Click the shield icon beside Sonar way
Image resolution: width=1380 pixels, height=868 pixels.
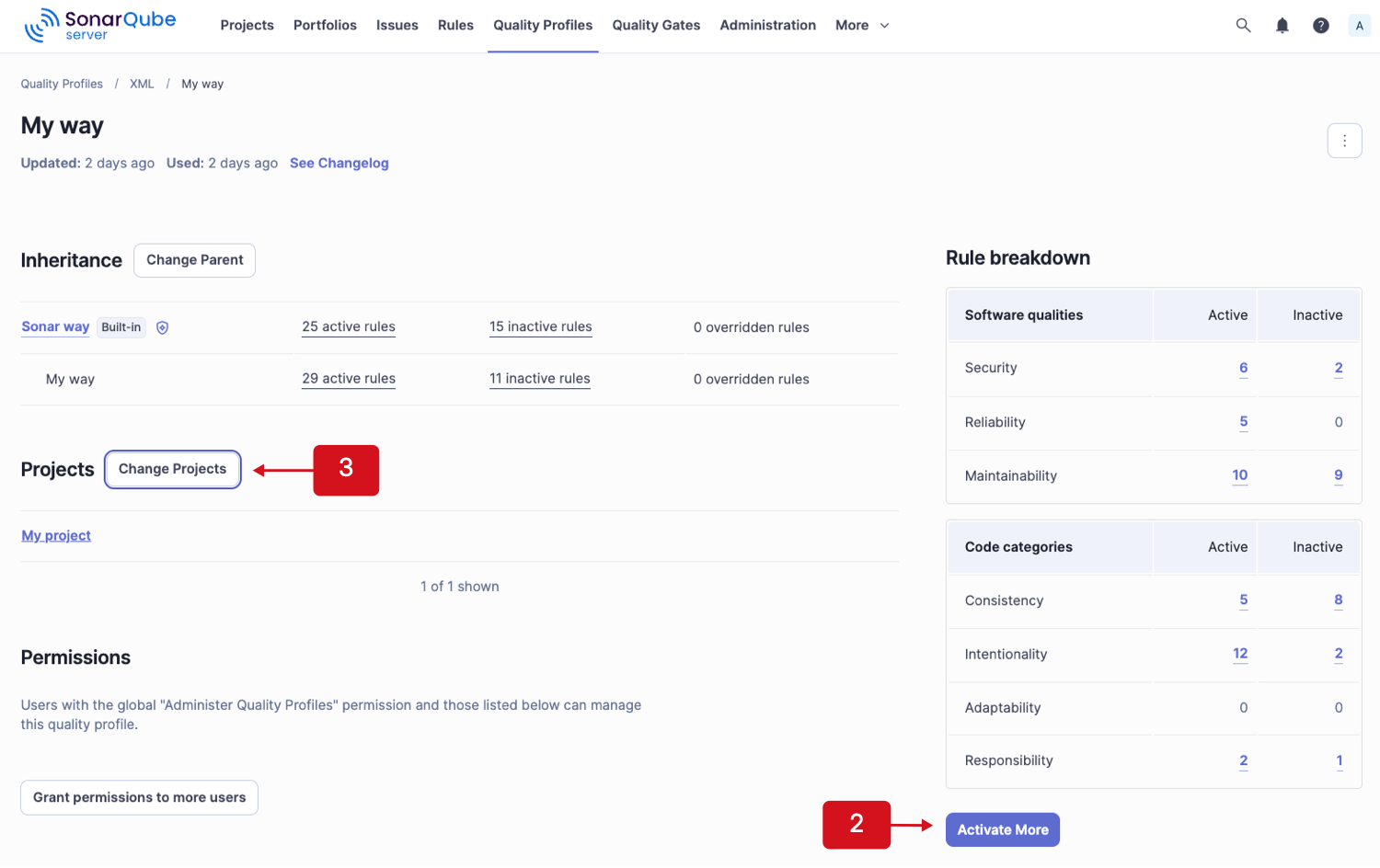162,327
